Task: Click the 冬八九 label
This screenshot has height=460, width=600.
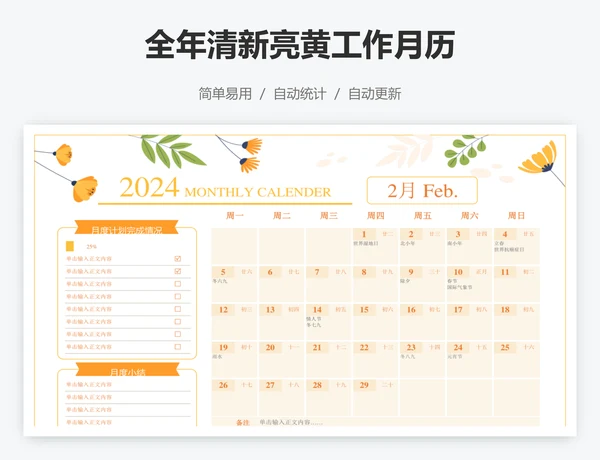Action: coord(408,356)
